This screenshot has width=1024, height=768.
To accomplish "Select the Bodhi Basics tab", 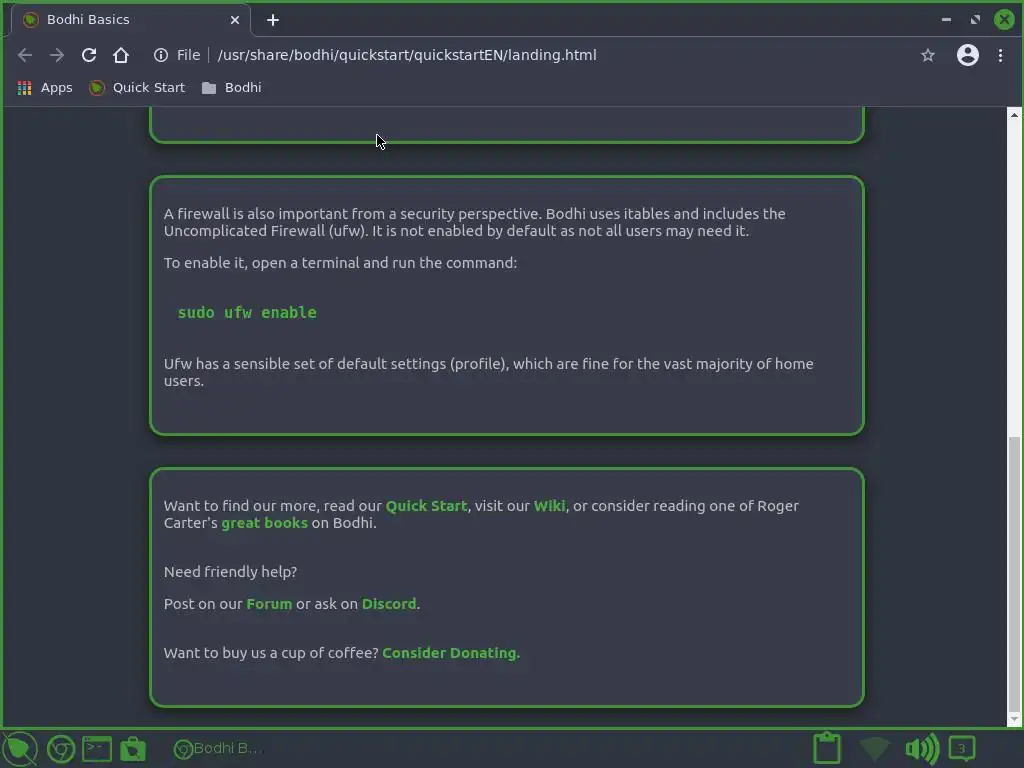I will [131, 20].
